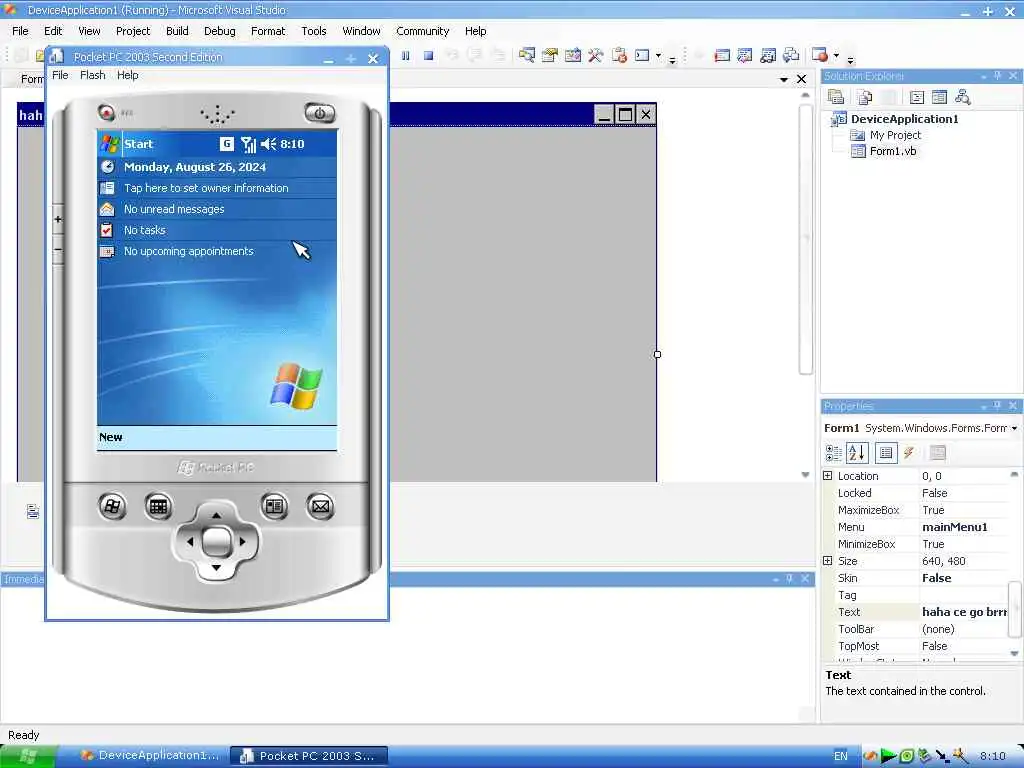Show Properties list button in Properties panel

coord(886,453)
